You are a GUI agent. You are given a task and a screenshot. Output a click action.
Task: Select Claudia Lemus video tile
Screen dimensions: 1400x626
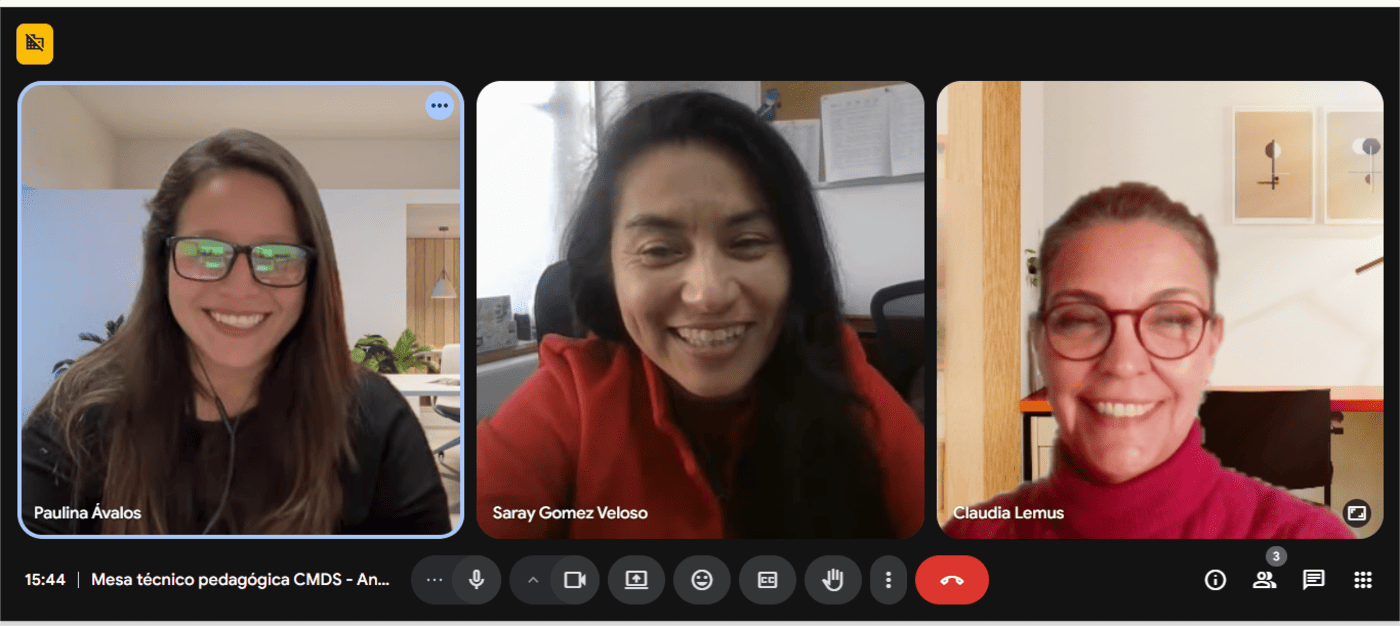[x=1160, y=310]
